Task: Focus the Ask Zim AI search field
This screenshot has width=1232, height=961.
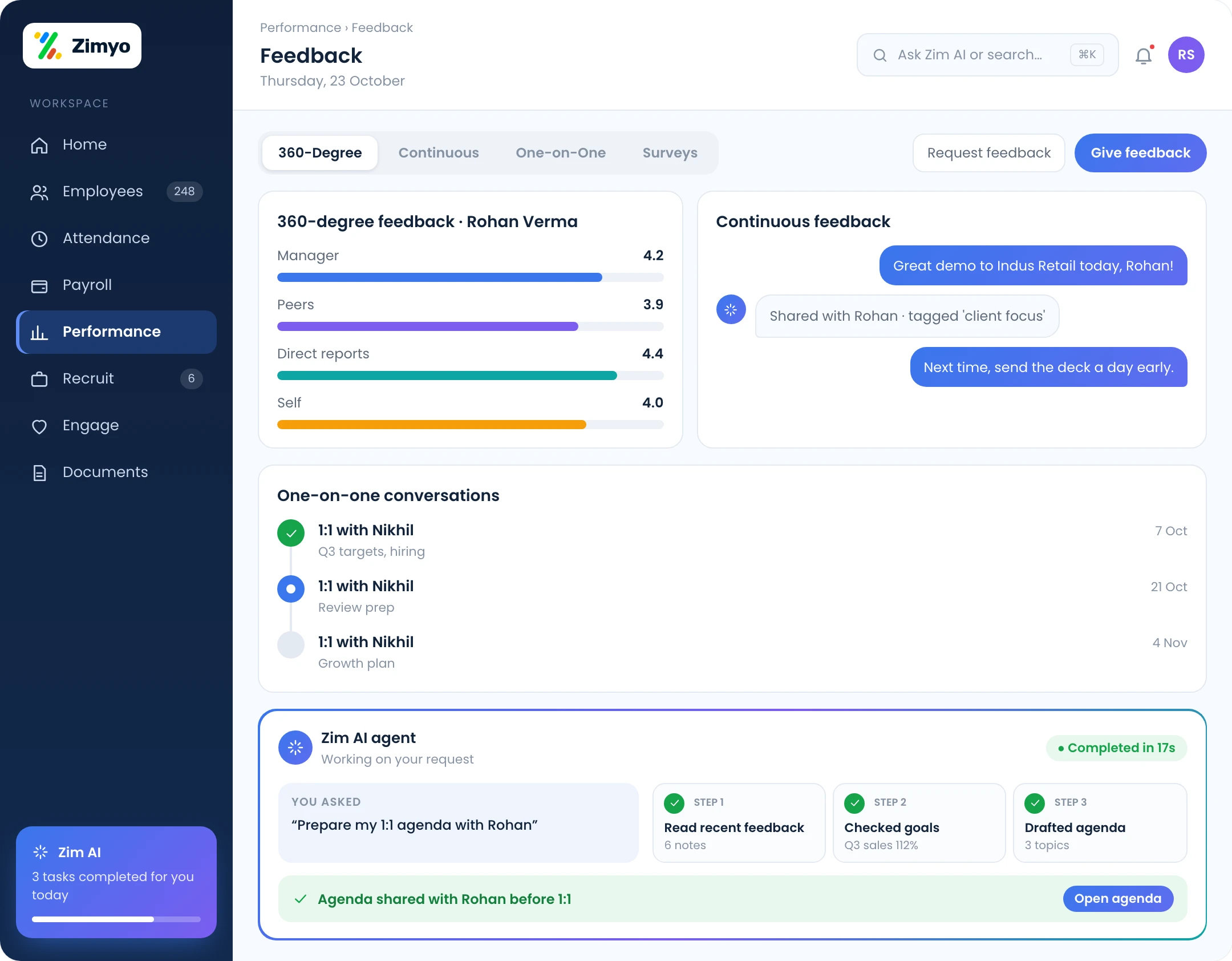Action: click(x=988, y=55)
